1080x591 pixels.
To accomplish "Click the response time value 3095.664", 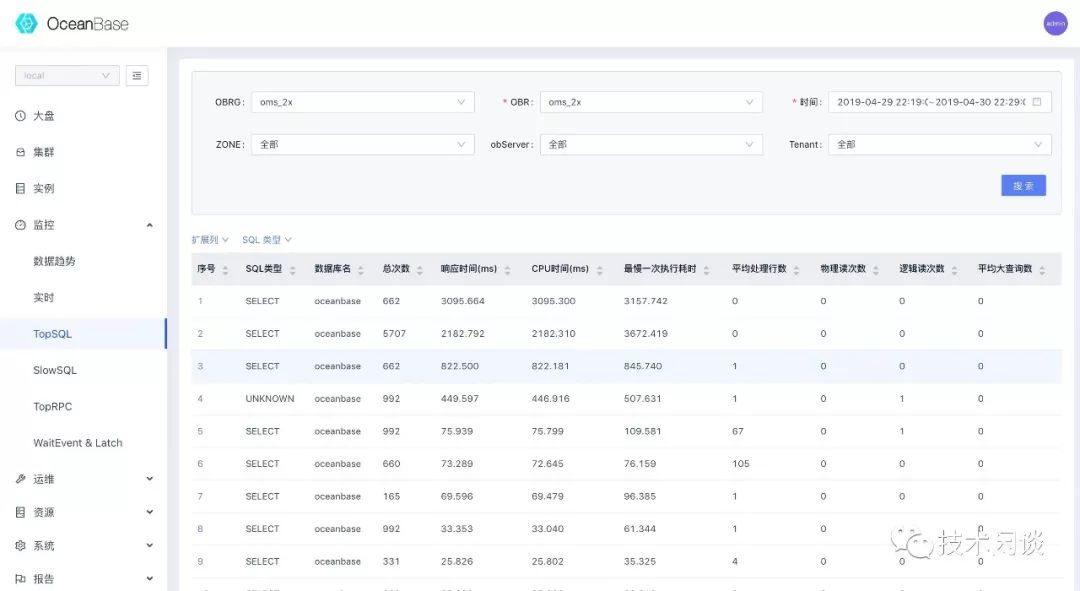I will pyautogui.click(x=463, y=301).
